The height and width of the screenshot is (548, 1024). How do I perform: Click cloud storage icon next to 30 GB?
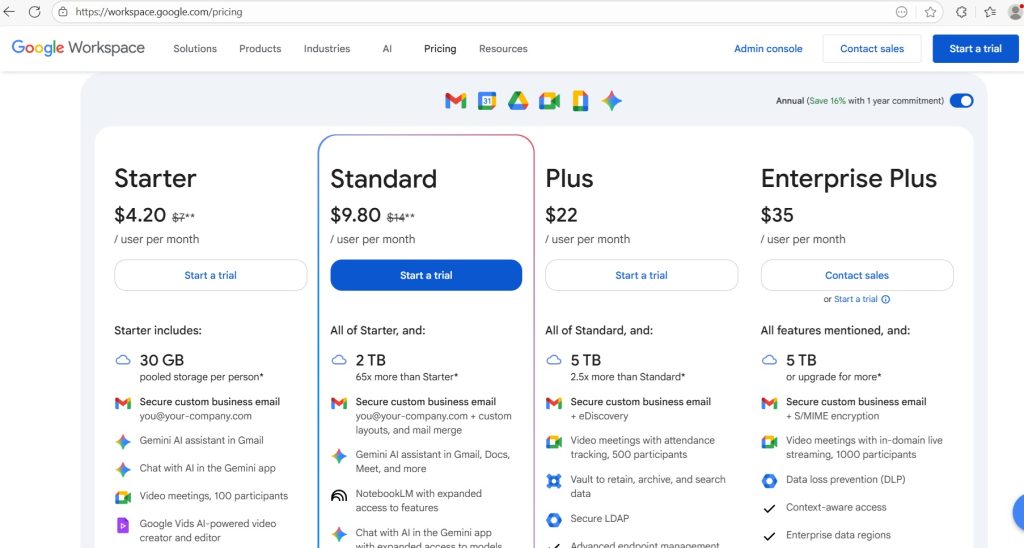[123, 360]
